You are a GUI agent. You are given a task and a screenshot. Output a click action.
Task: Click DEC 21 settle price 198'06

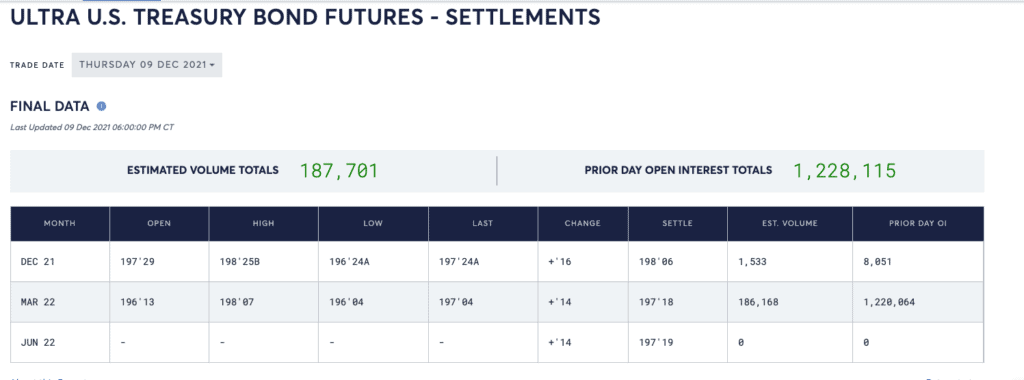click(655, 261)
